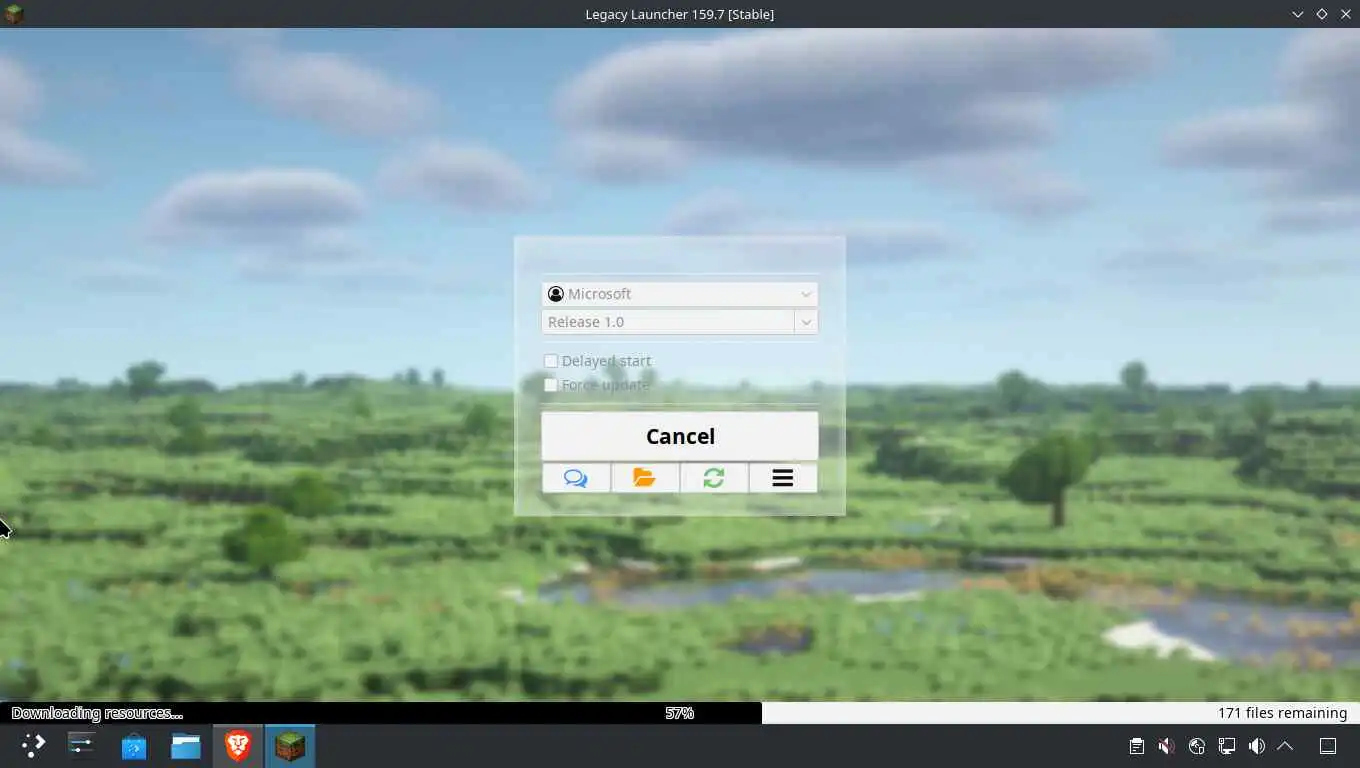Click the Cancel download button
Image resolution: width=1360 pixels, height=768 pixels.
pyautogui.click(x=680, y=436)
